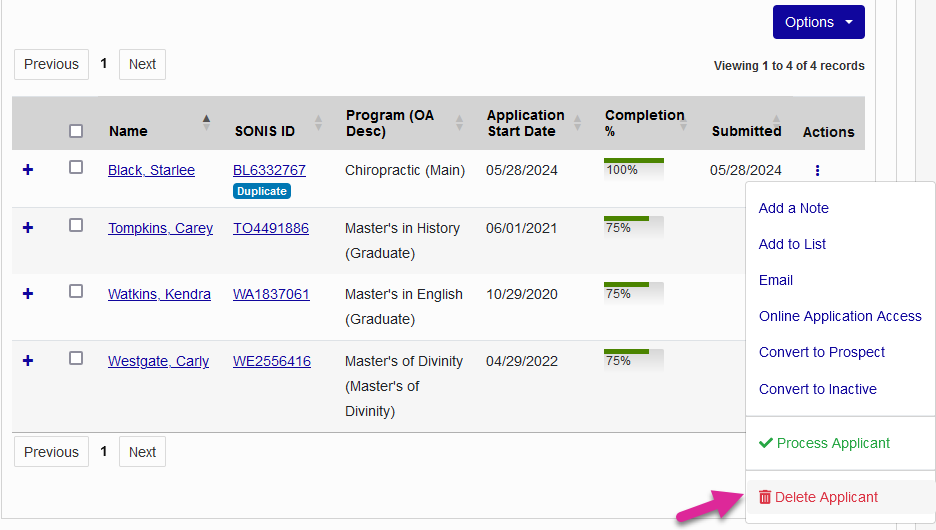Click Westgate's 75% completion progress bar
Image resolution: width=936 pixels, height=530 pixels.
634,360
